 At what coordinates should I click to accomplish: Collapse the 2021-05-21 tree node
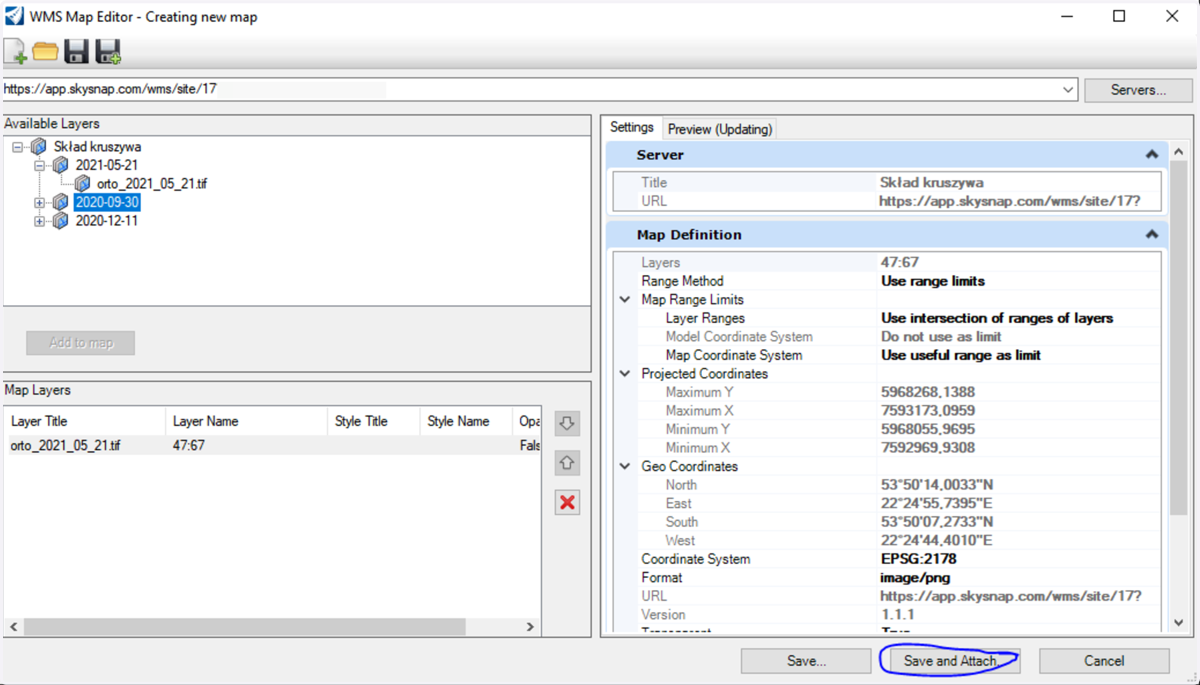[x=40, y=165]
